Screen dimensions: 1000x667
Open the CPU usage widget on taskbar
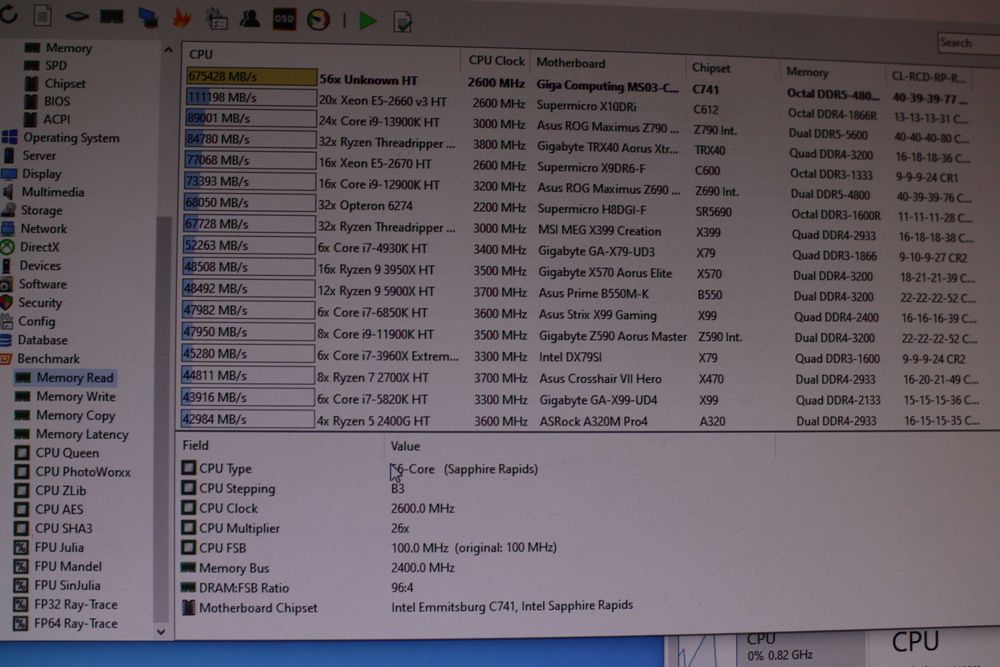tap(765, 649)
